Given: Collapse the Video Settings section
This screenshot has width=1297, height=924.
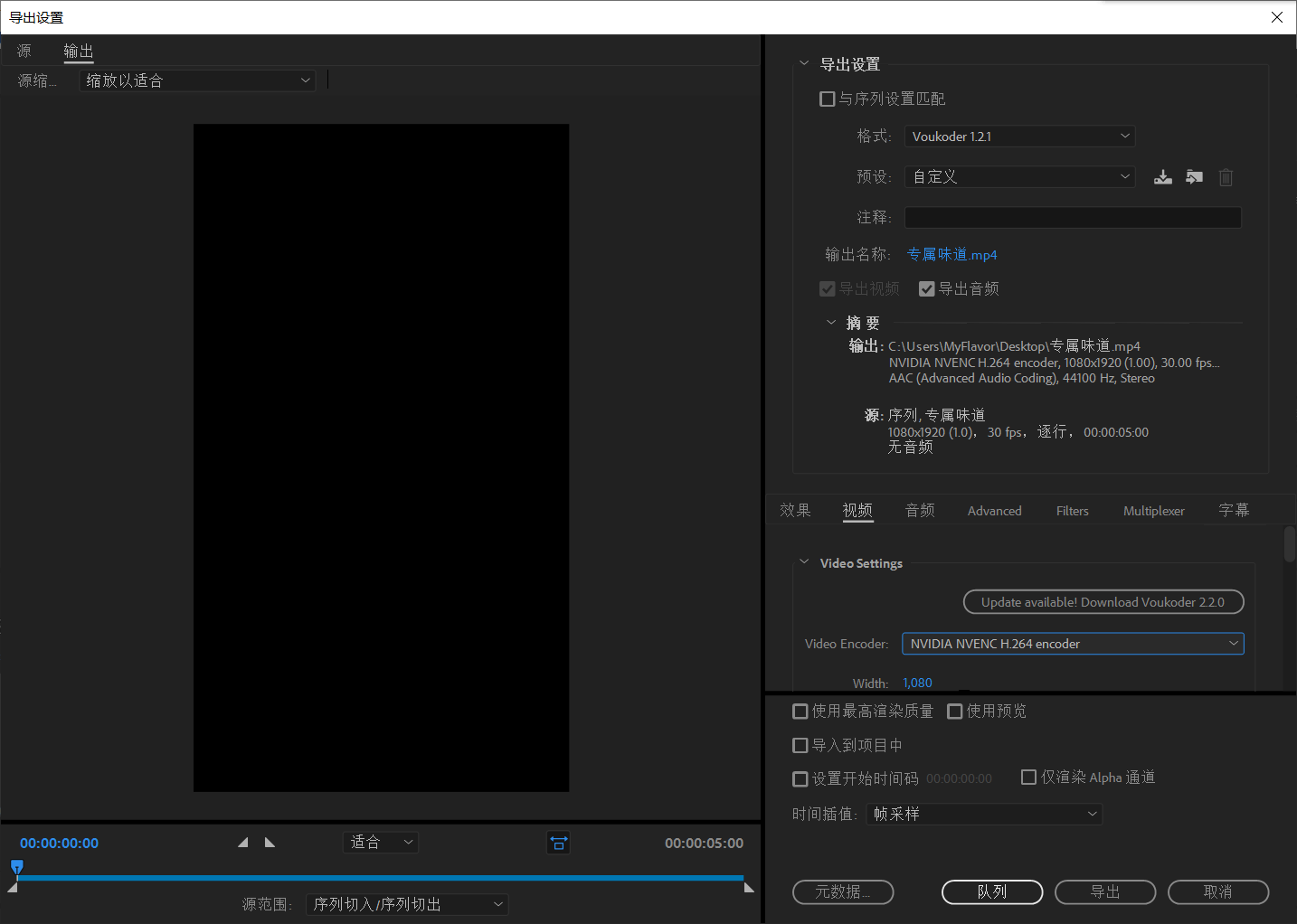Looking at the screenshot, I should (x=804, y=562).
